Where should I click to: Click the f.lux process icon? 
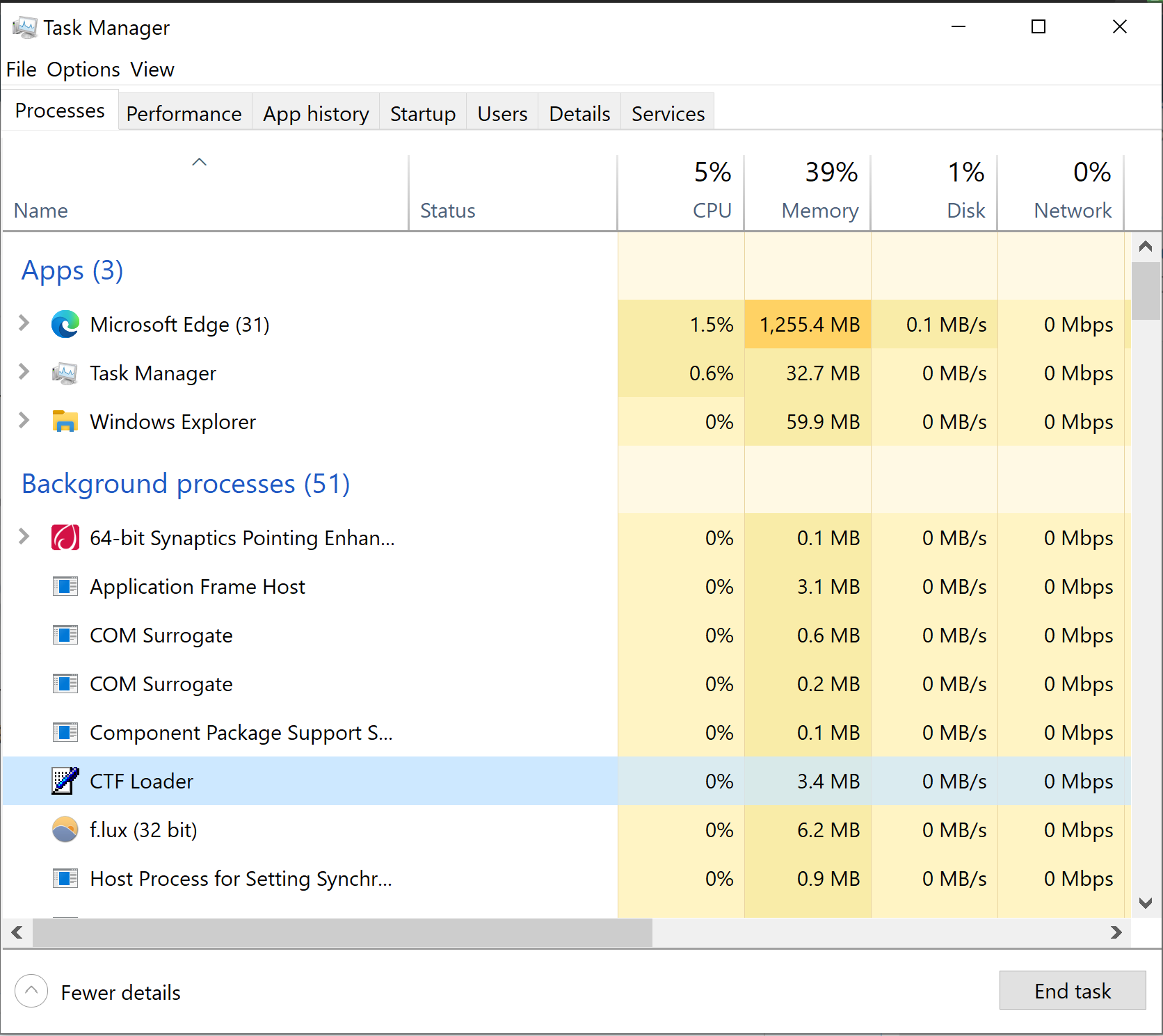coord(65,829)
